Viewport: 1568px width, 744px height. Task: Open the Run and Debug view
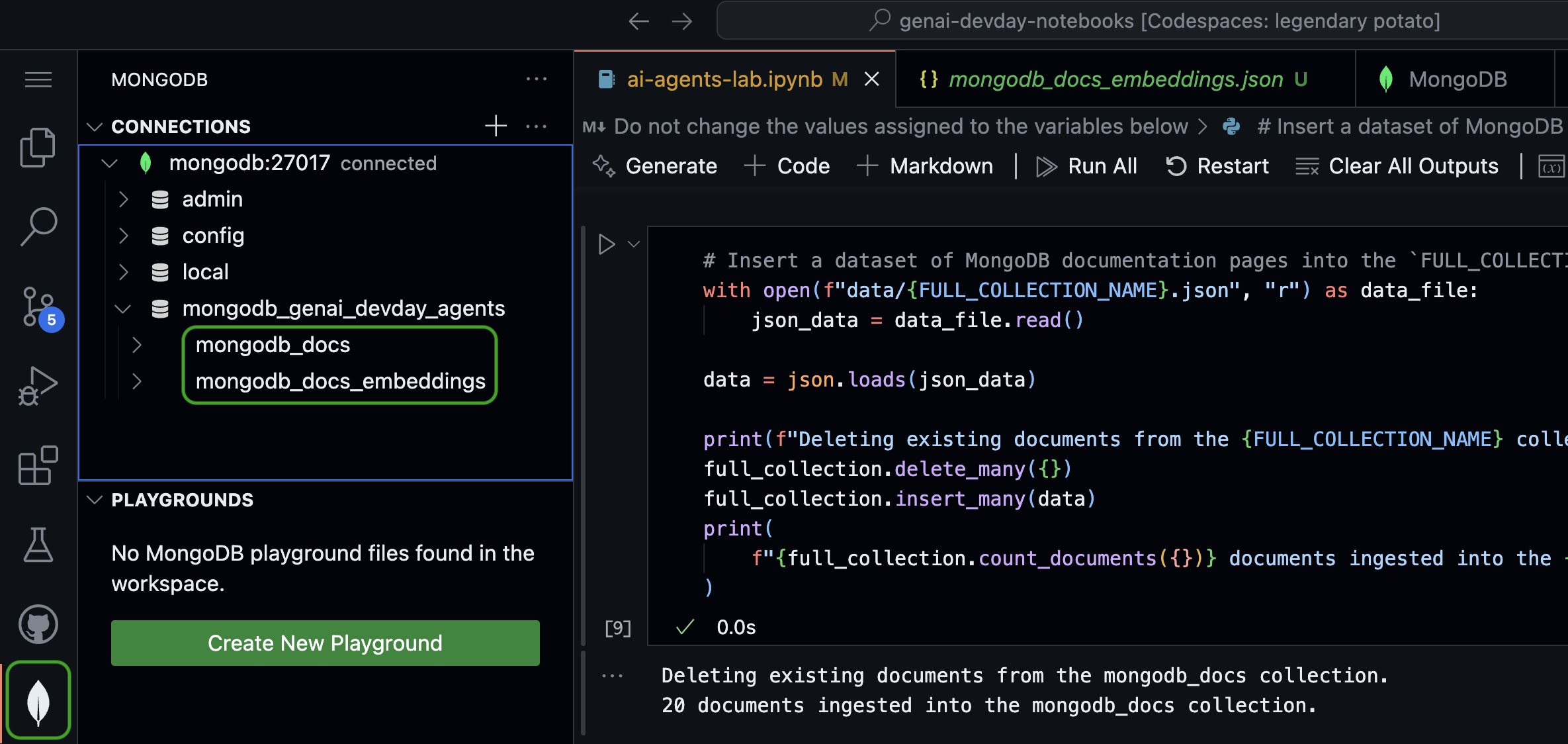point(38,386)
